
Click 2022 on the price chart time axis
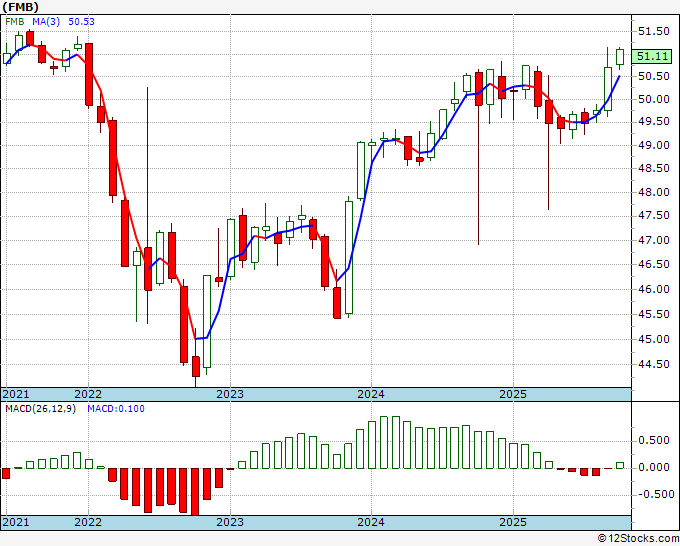(x=88, y=394)
